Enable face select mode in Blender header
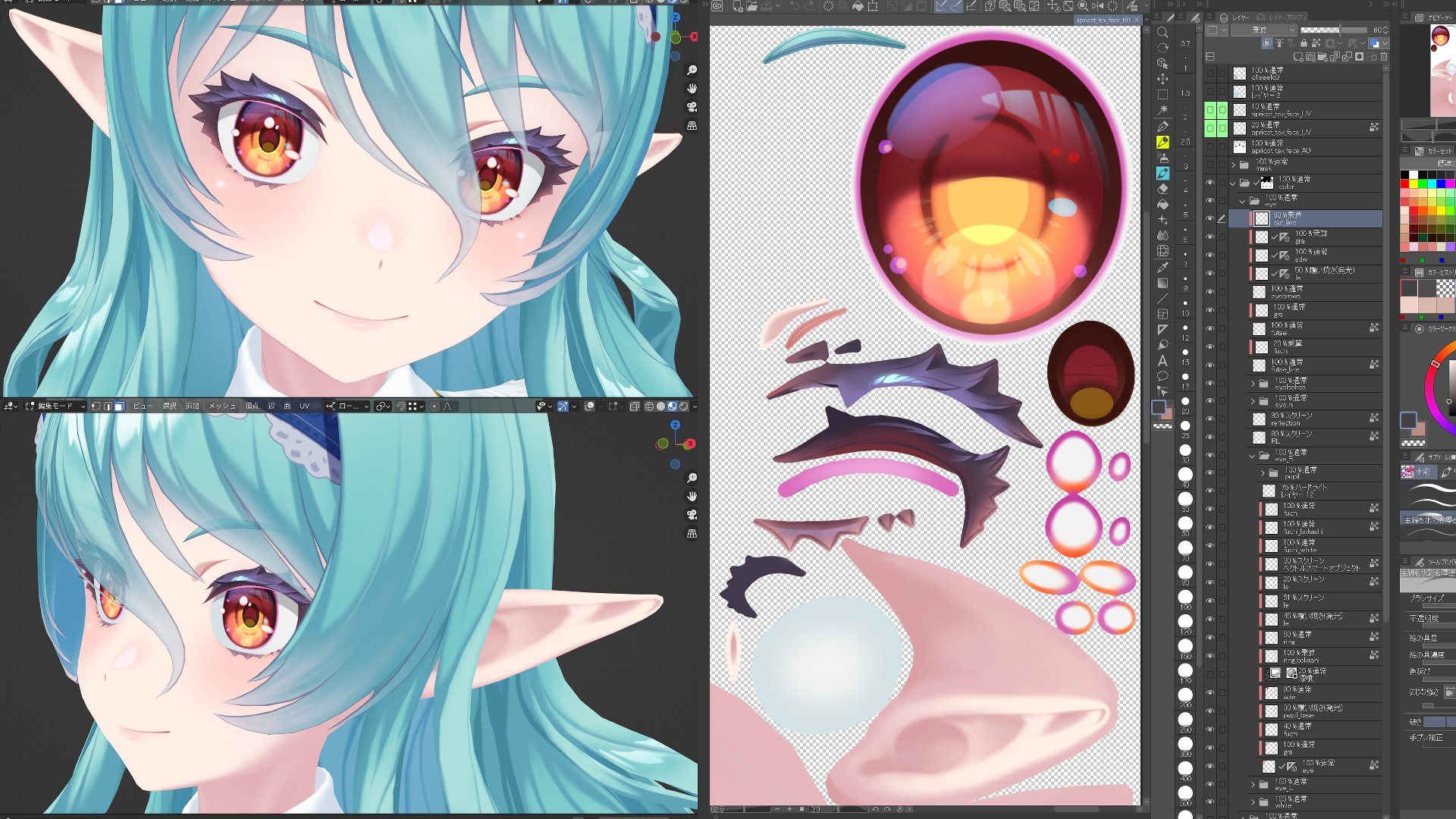The image size is (1456, 819). tap(119, 406)
